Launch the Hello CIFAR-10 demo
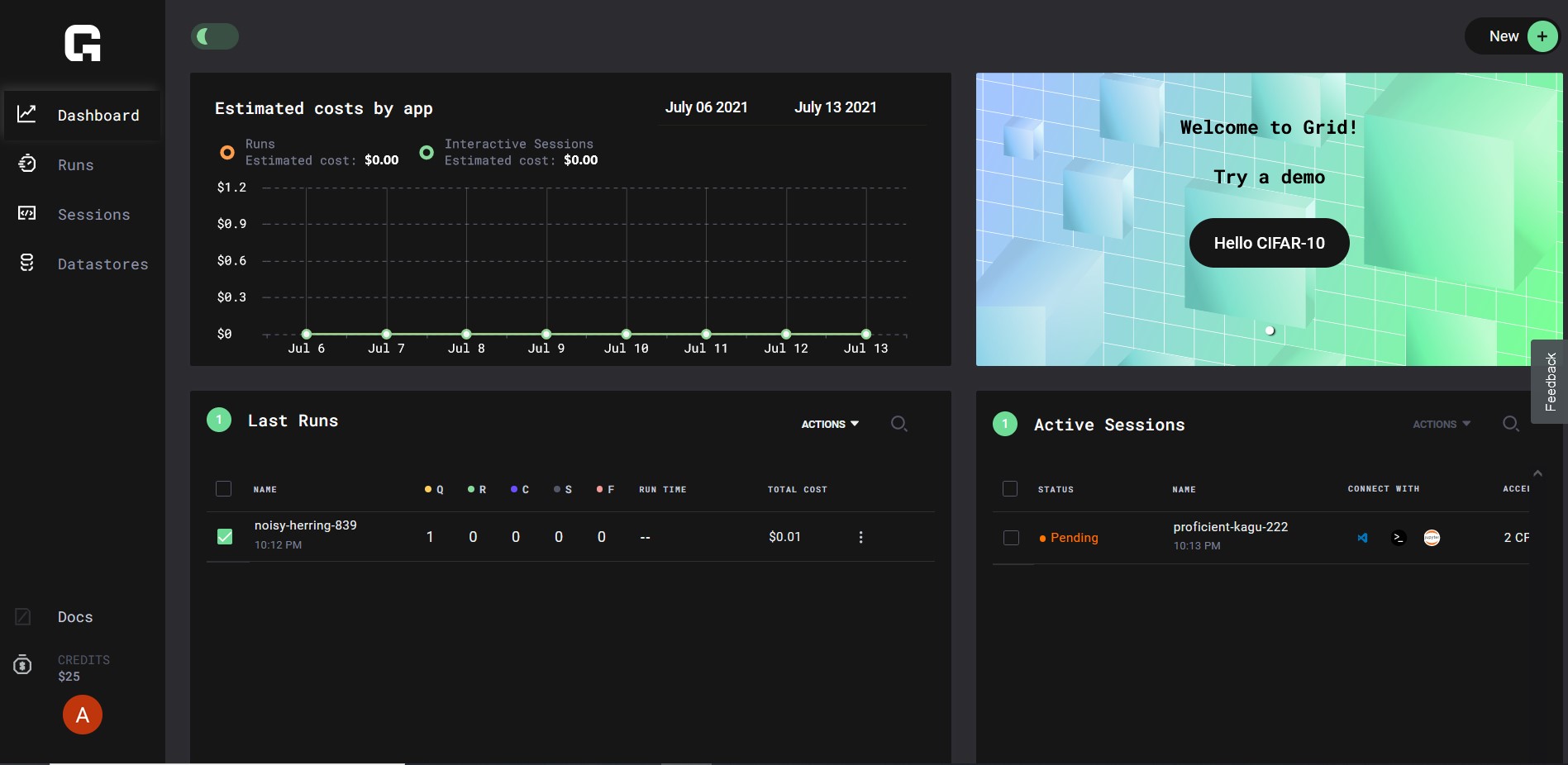The width and height of the screenshot is (1568, 765). [1270, 243]
